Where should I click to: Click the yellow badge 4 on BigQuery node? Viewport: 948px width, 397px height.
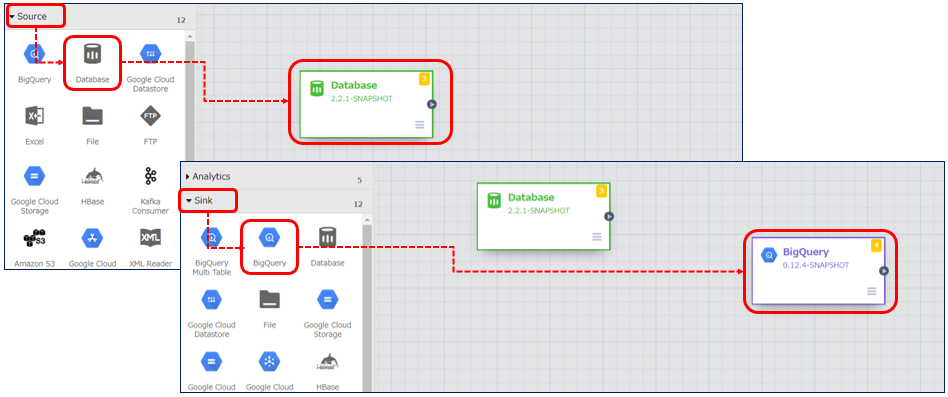tap(876, 245)
